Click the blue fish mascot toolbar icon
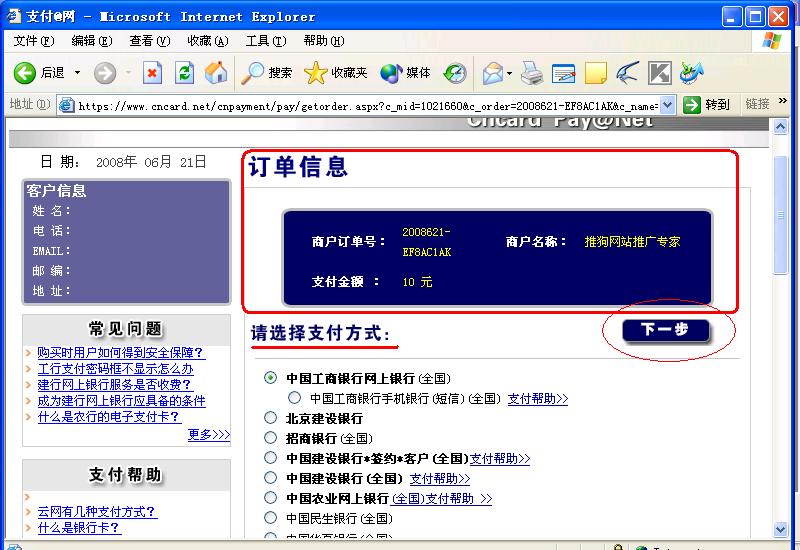 (692, 72)
